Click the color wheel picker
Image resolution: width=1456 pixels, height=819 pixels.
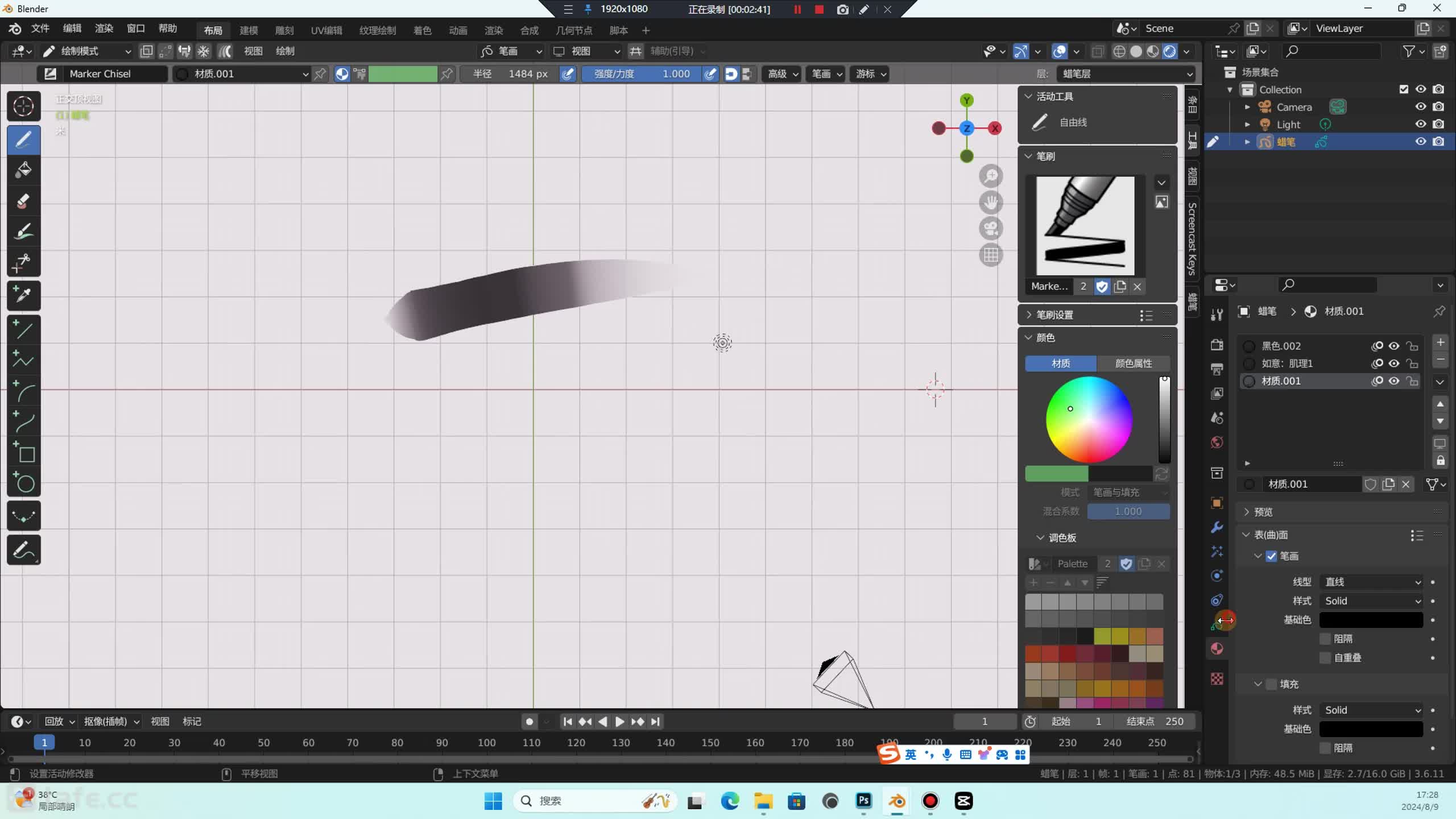click(x=1089, y=420)
